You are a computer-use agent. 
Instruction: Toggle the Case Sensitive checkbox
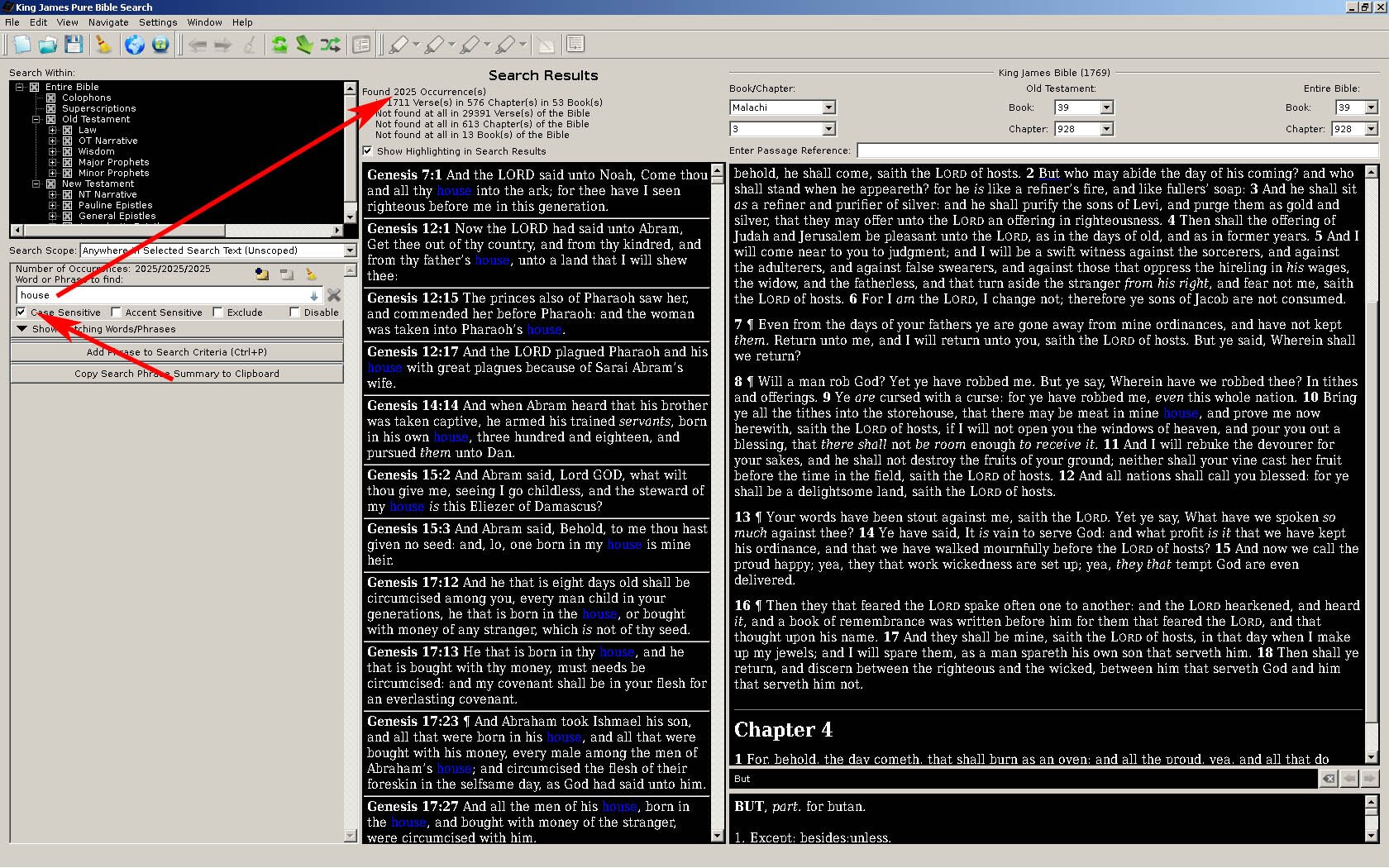point(21,312)
